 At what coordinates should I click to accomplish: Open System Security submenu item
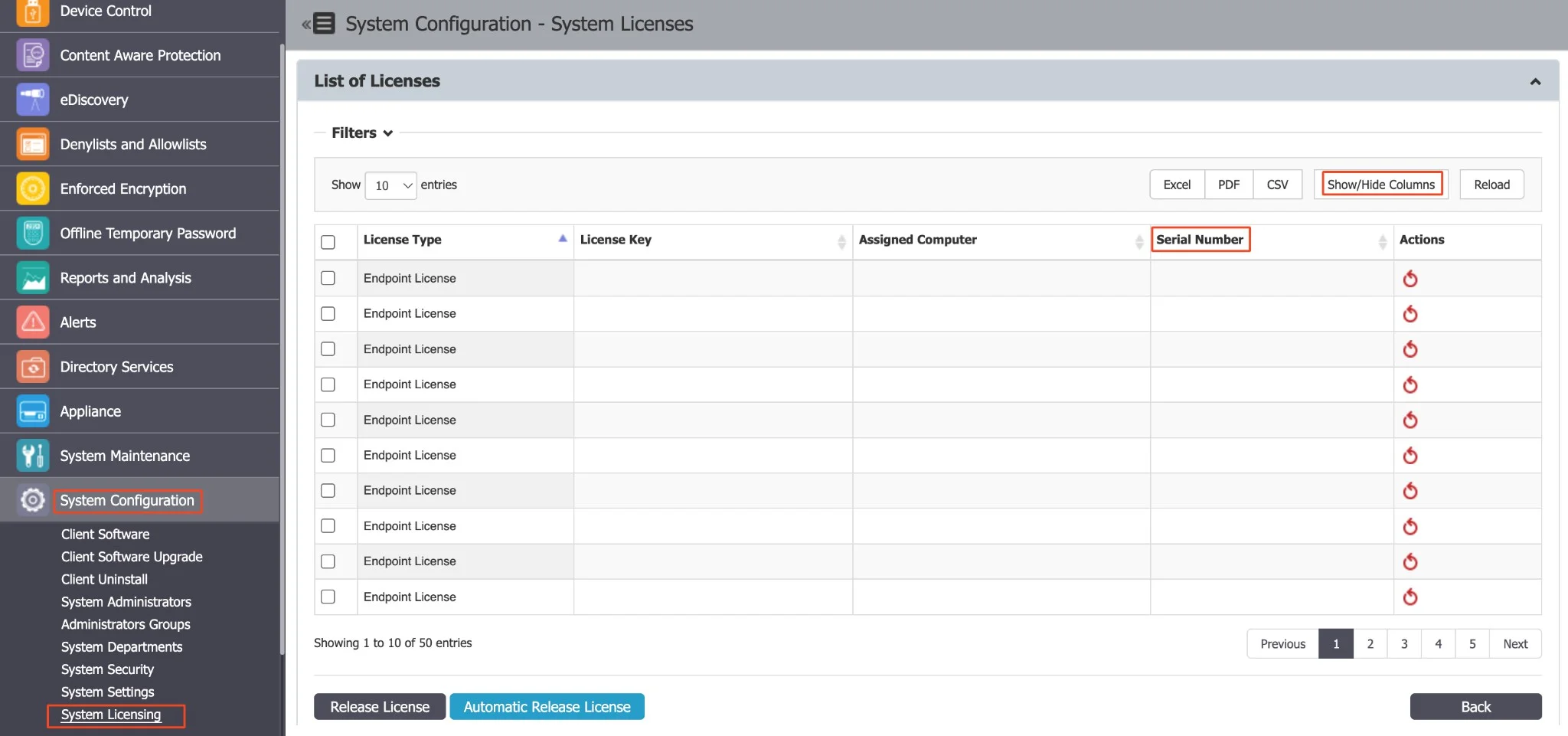click(107, 669)
